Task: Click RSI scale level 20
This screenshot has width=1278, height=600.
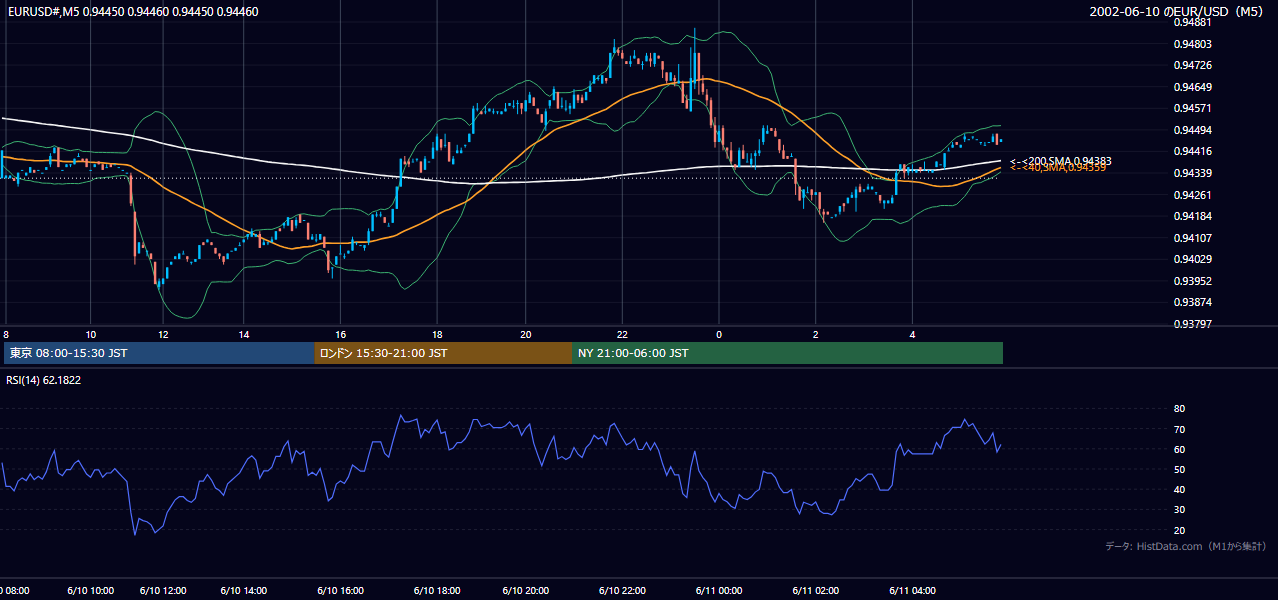Action: tap(1179, 530)
